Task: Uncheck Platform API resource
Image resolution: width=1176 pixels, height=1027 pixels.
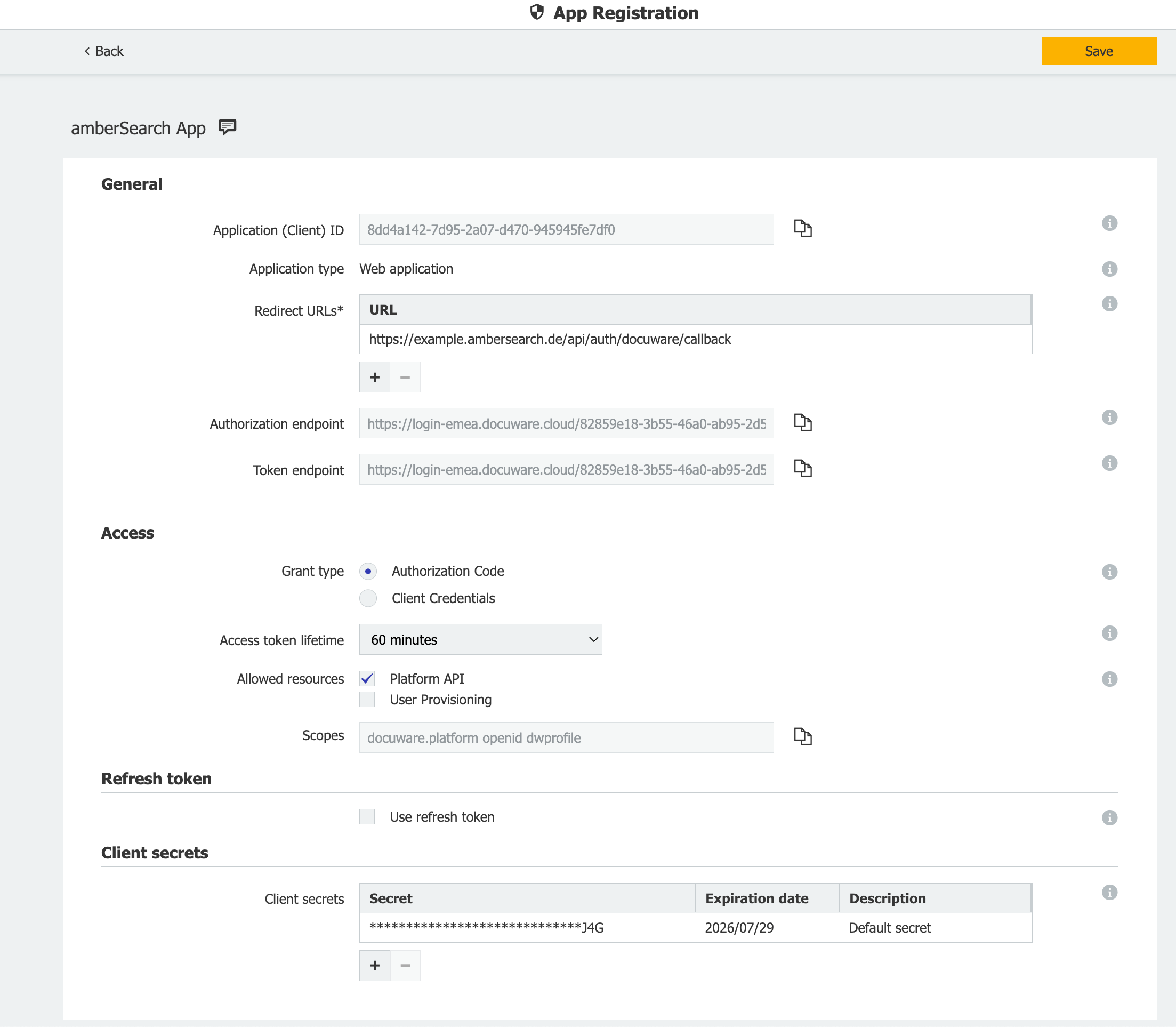Action: [367, 679]
